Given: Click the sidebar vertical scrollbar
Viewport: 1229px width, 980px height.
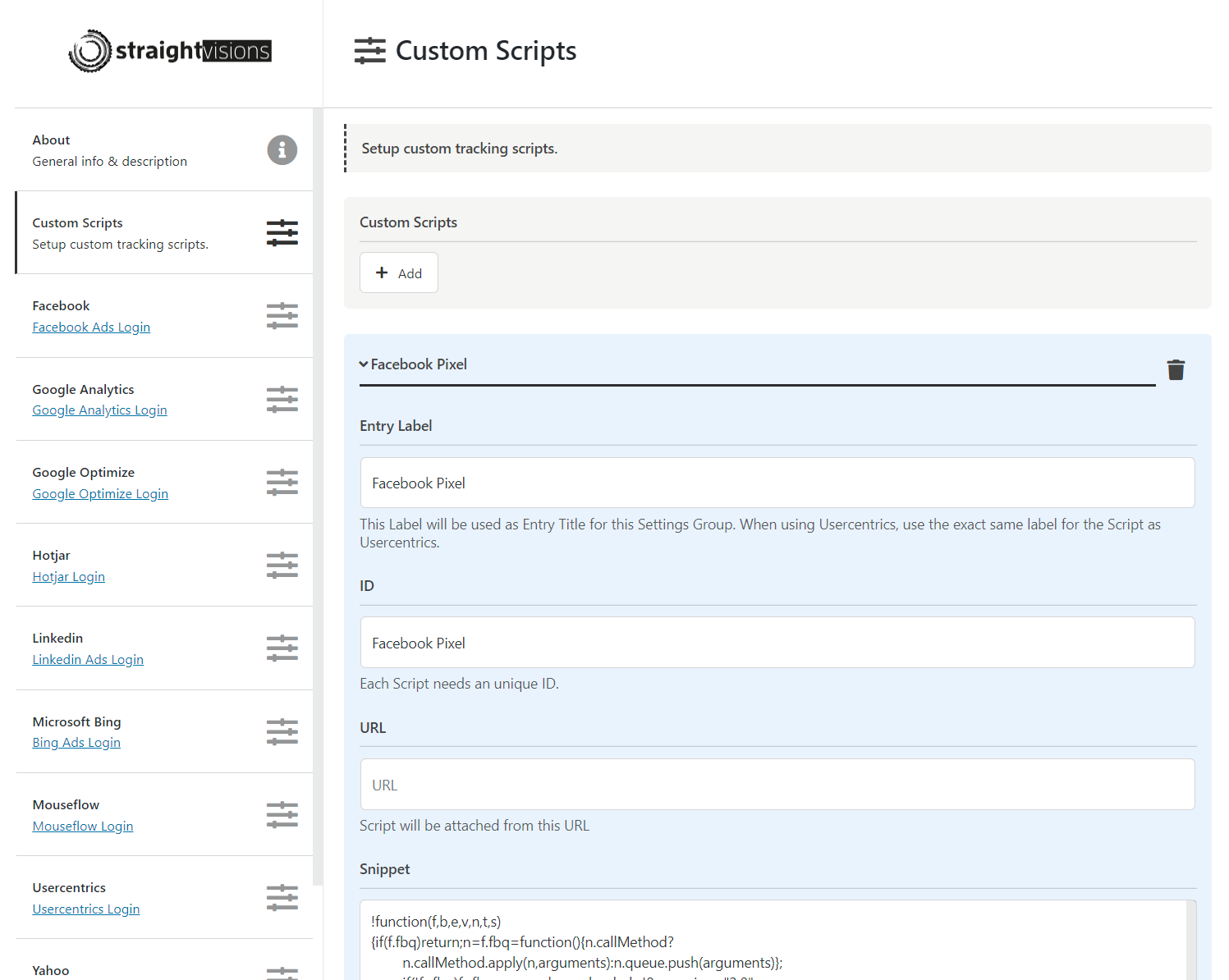Looking at the screenshot, I should pyautogui.click(x=318, y=492).
